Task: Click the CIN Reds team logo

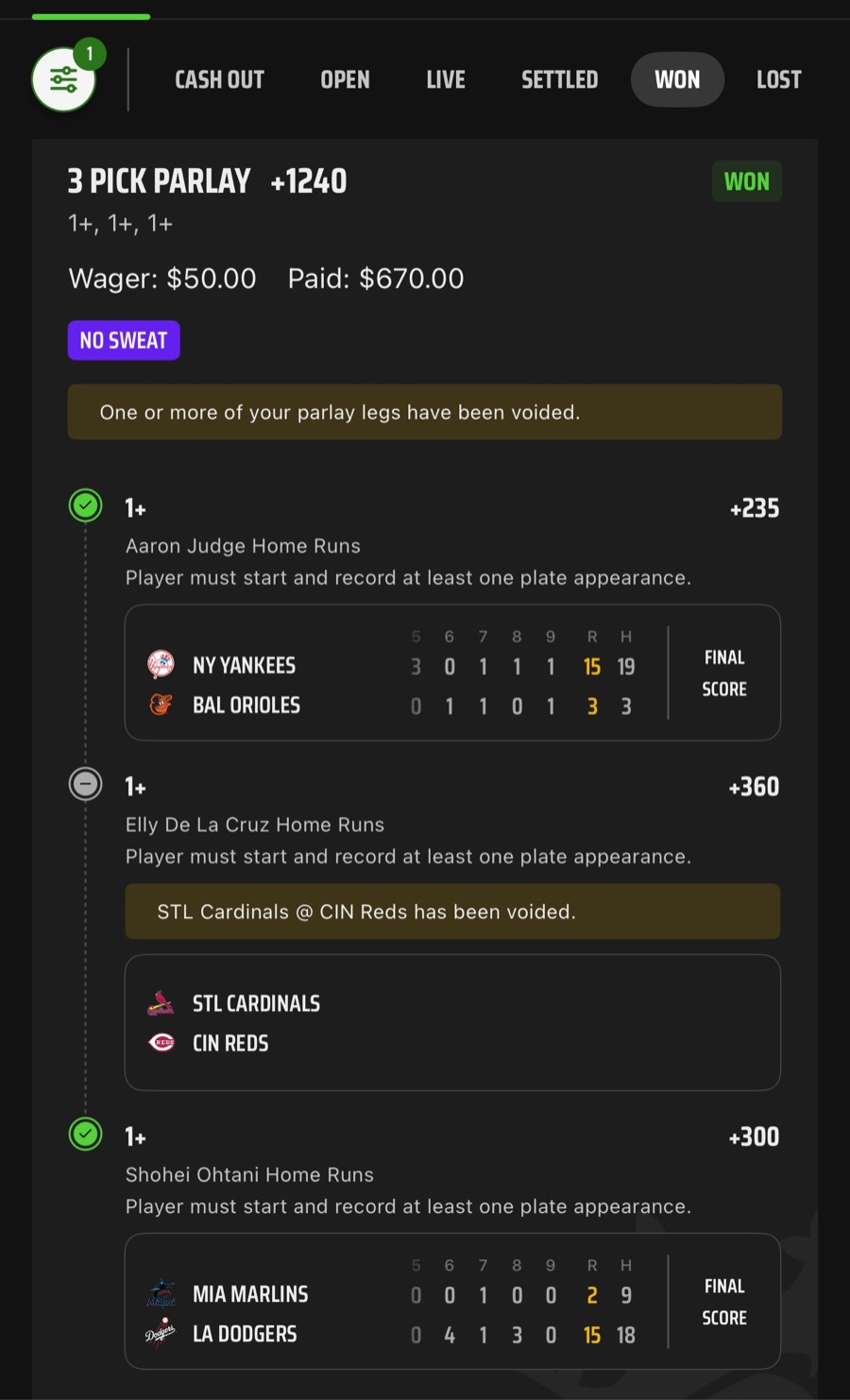Action: [x=160, y=1043]
